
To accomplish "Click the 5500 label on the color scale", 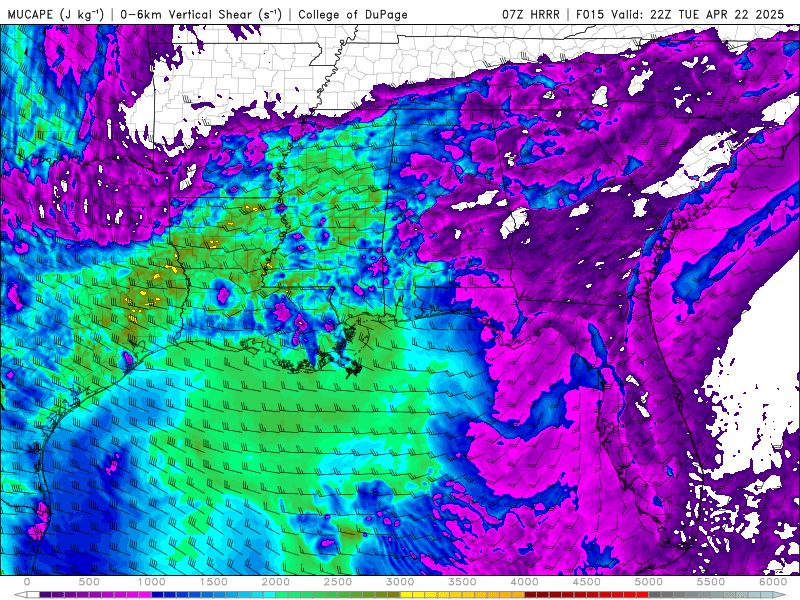I will pos(711,582).
